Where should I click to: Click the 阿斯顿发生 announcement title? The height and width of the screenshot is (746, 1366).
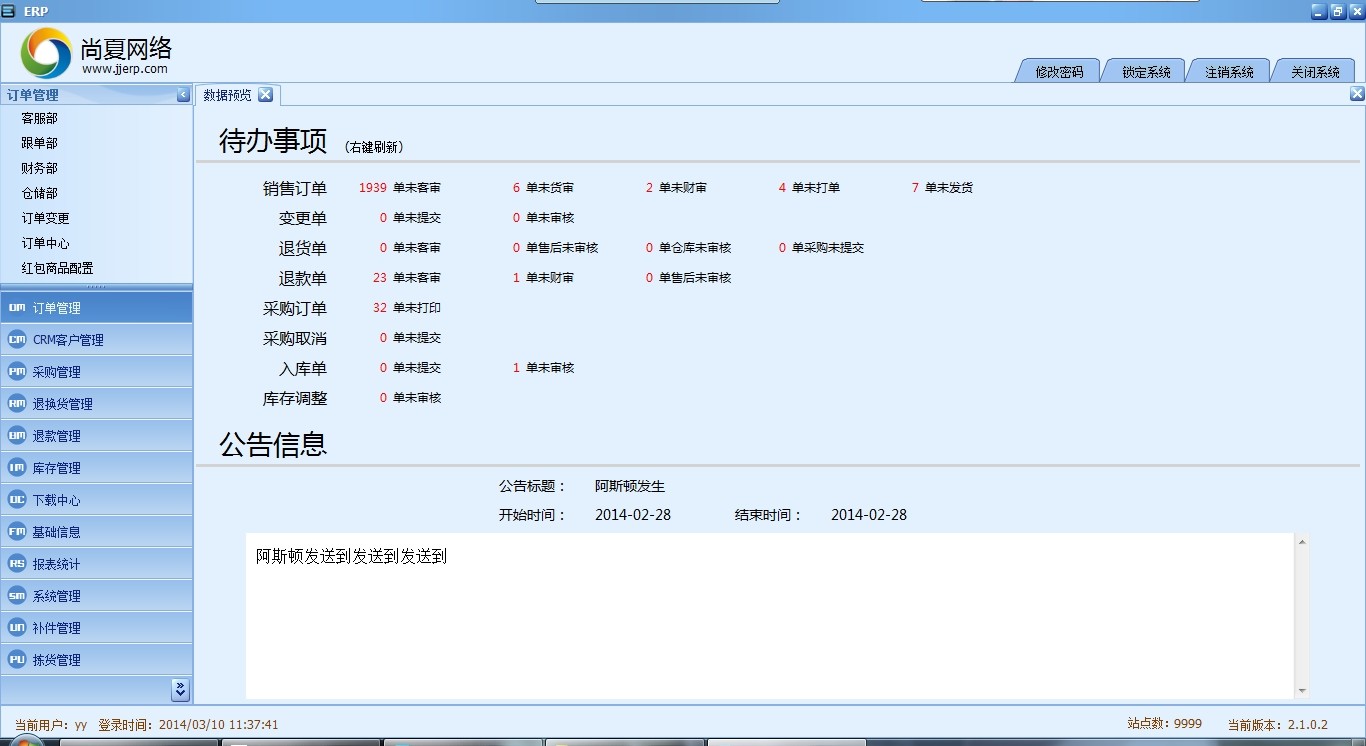(x=630, y=486)
